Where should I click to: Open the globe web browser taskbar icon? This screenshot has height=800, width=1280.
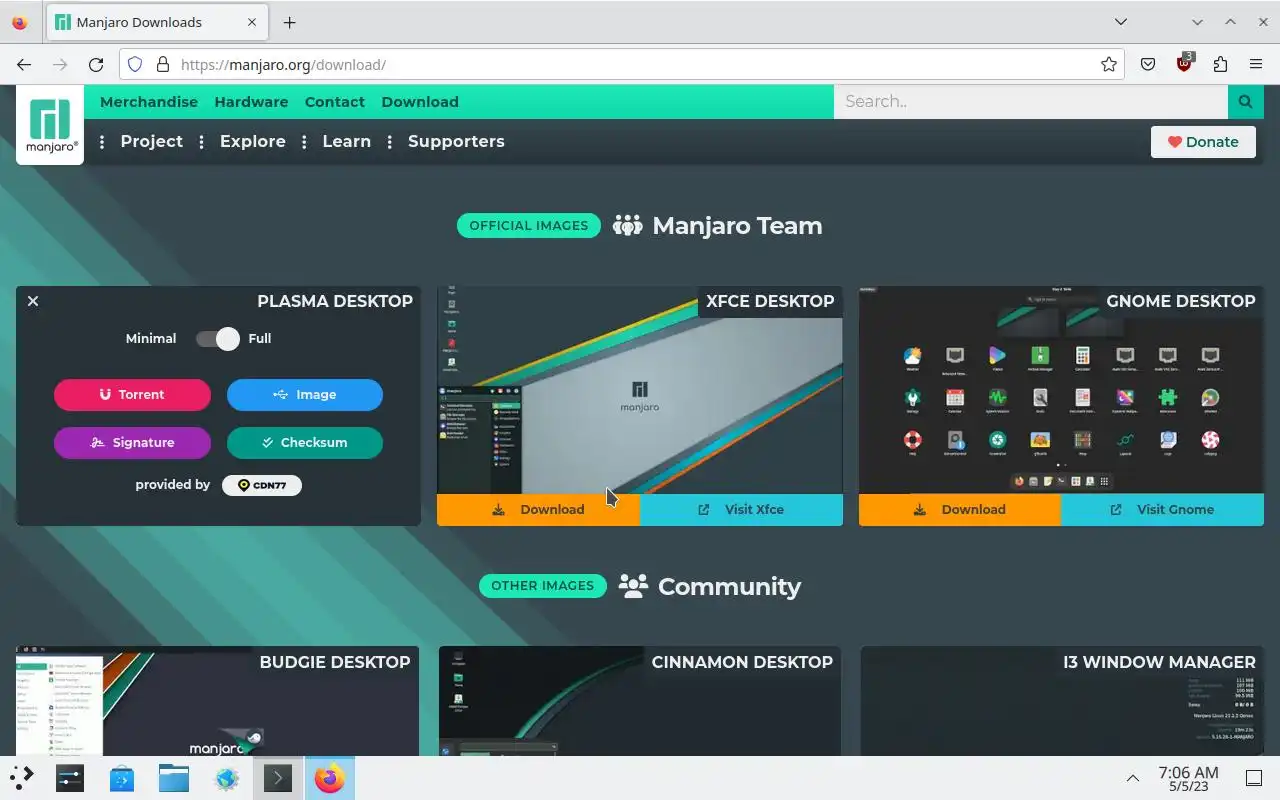[227, 777]
